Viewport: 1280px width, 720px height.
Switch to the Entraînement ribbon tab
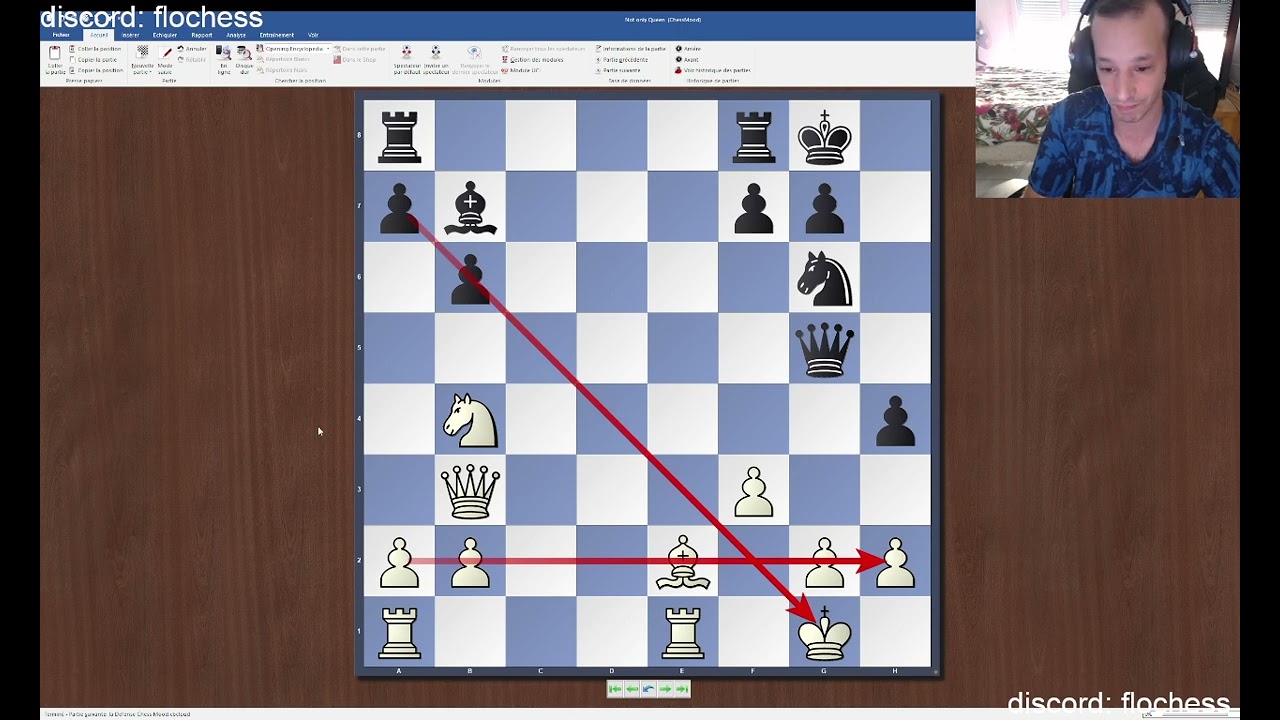tap(277, 35)
